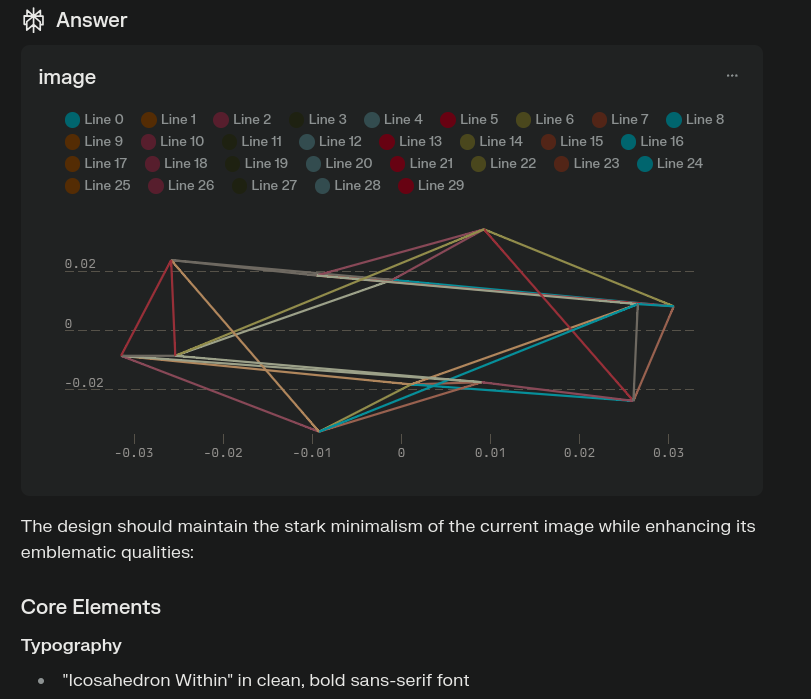Screen dimensions: 811x699
Task: Click the Perplexity logo beside Answer
Action: coord(34,19)
